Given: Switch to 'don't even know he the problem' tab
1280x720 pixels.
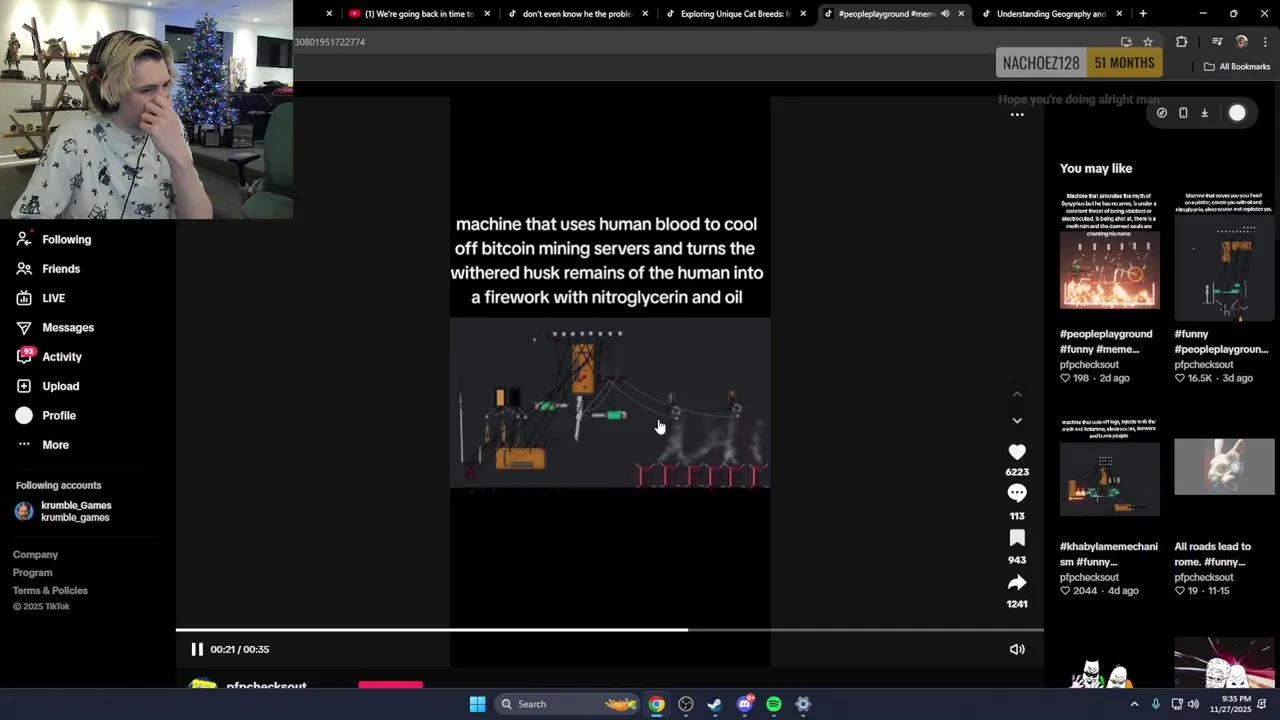Looking at the screenshot, I should (577, 14).
